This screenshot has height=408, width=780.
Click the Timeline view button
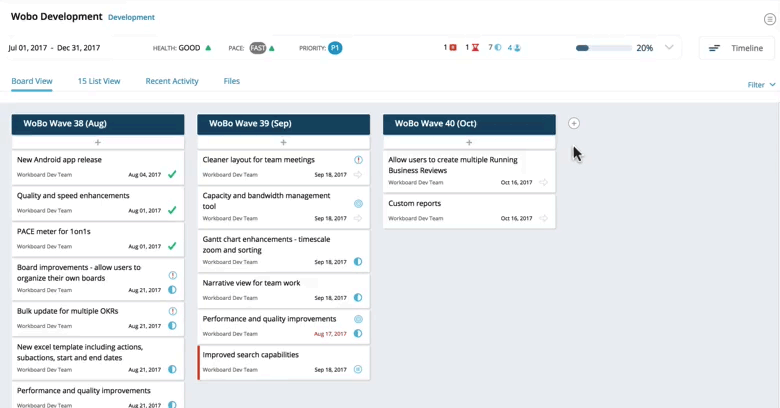pyautogui.click(x=738, y=48)
